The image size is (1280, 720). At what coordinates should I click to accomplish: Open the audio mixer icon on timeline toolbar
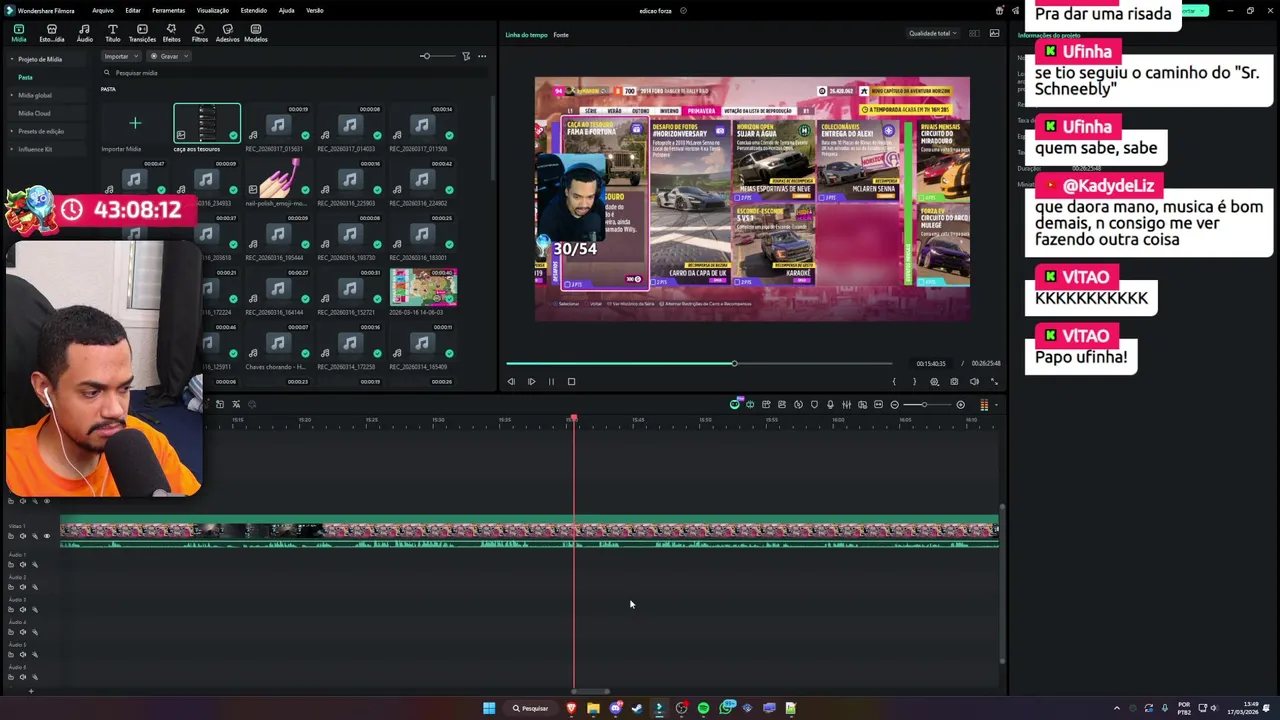(x=846, y=404)
